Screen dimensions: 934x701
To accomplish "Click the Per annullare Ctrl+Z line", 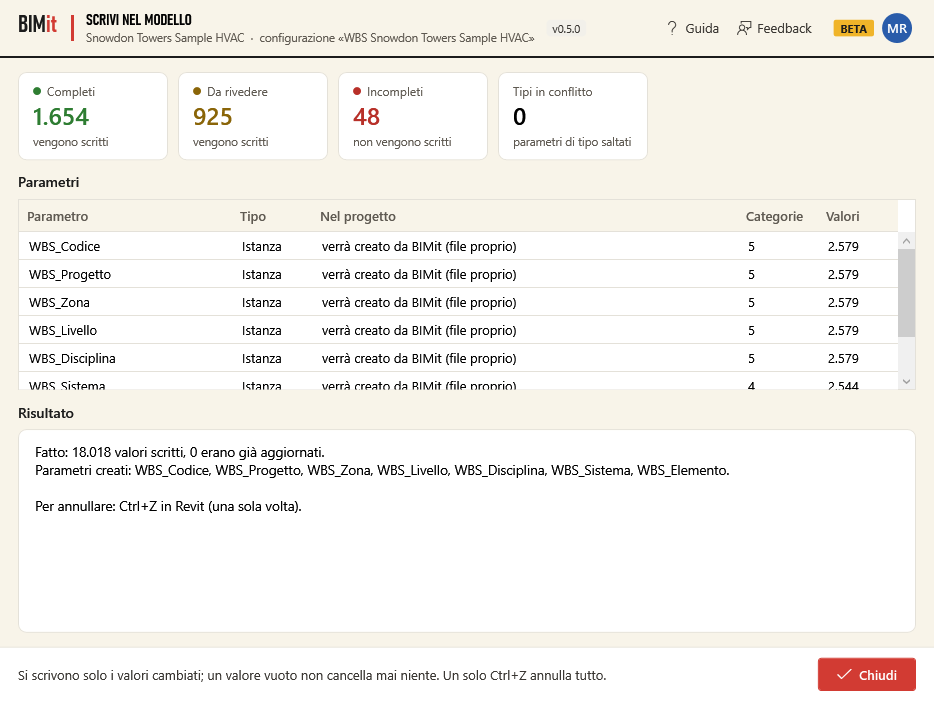I will coord(169,506).
